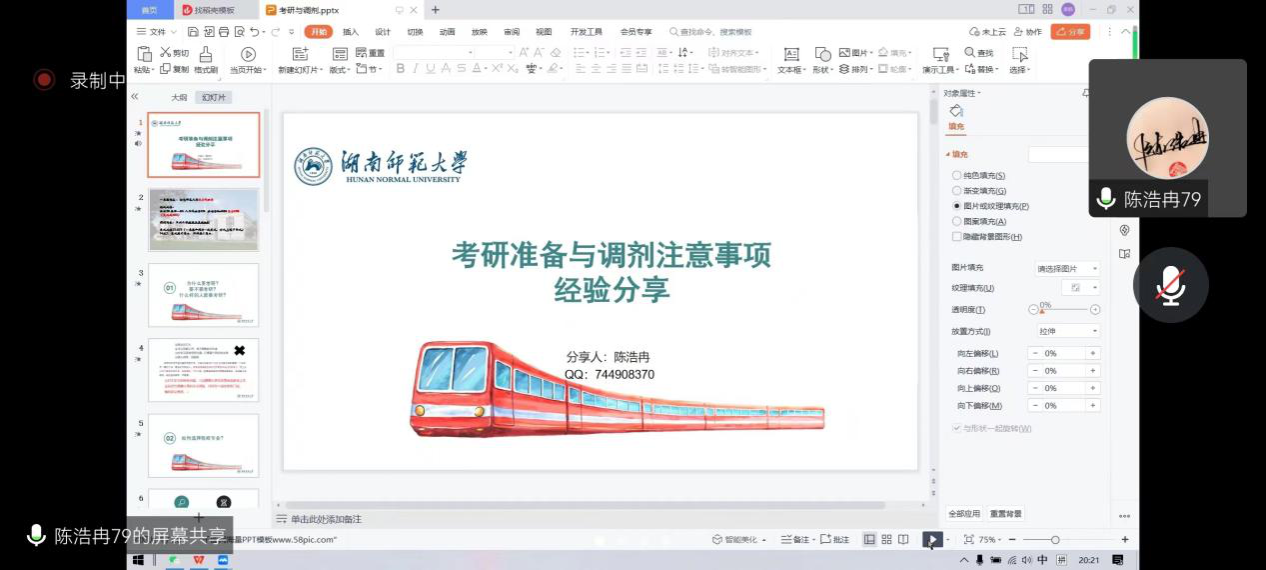The image size is (1266, 570).
Task: Switch to slide sorter view in status bar
Action: click(x=887, y=540)
